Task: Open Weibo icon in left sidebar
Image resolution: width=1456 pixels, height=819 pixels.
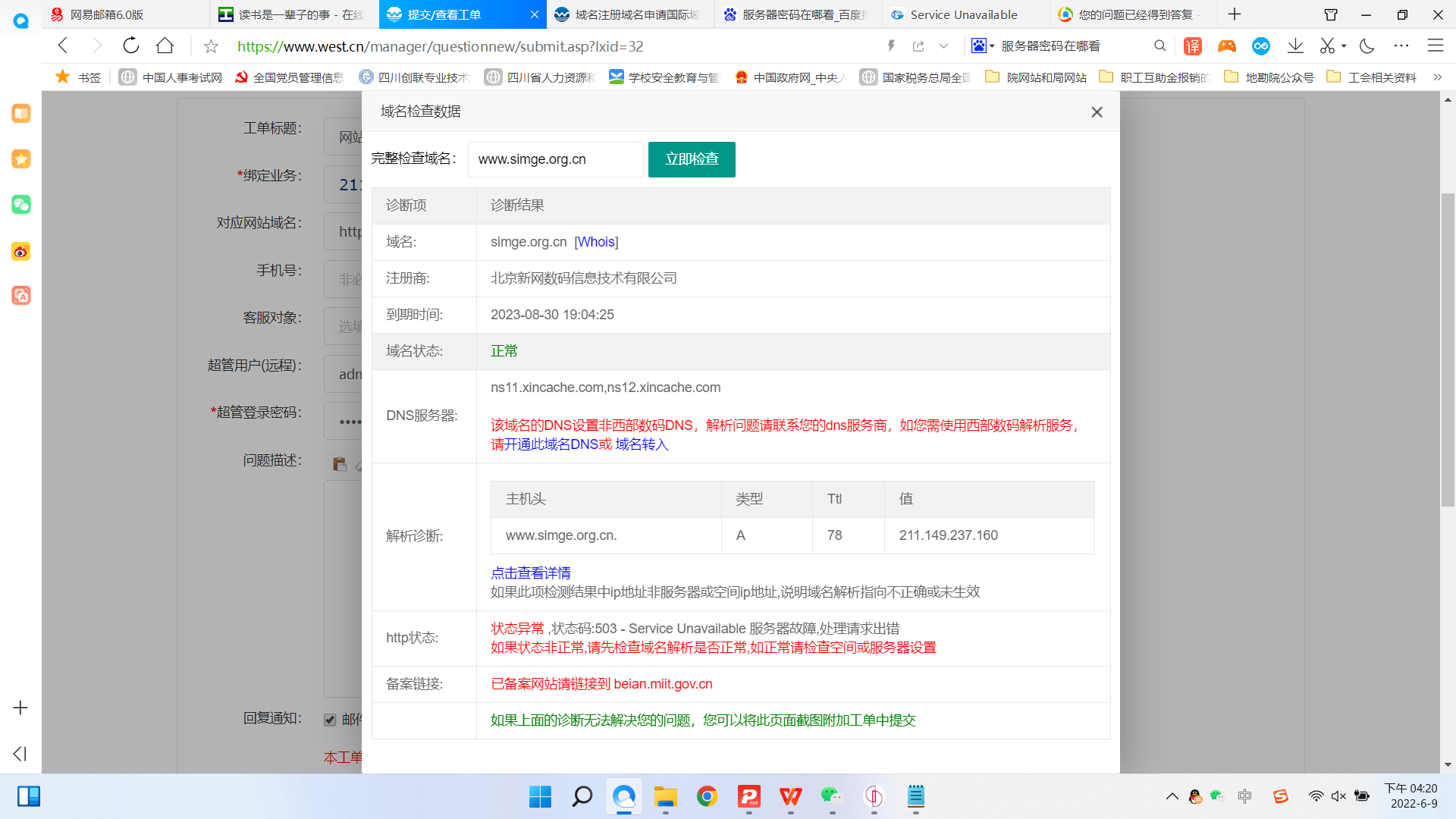Action: 21,251
